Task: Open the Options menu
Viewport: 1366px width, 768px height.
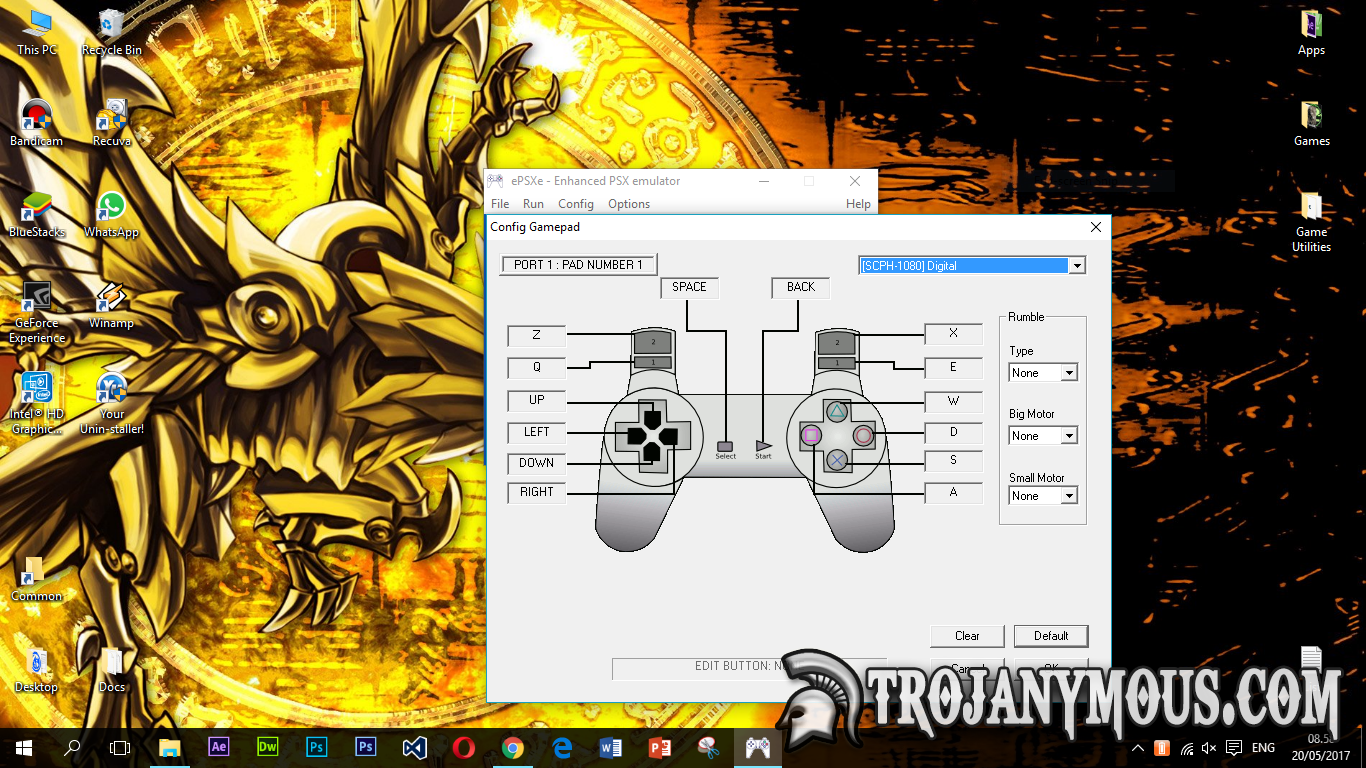Action: pos(628,204)
